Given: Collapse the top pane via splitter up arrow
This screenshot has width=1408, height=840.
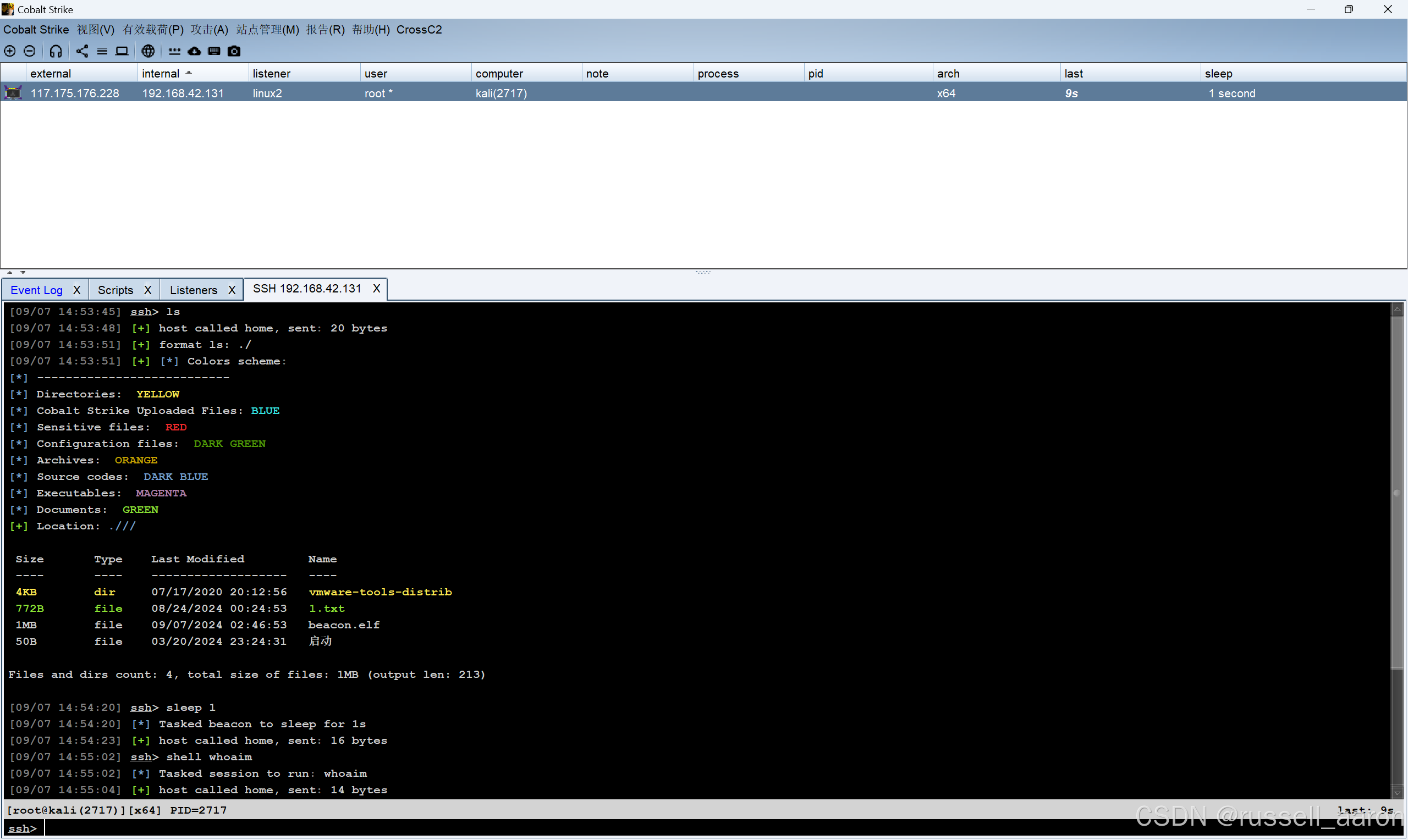Looking at the screenshot, I should click(9, 272).
